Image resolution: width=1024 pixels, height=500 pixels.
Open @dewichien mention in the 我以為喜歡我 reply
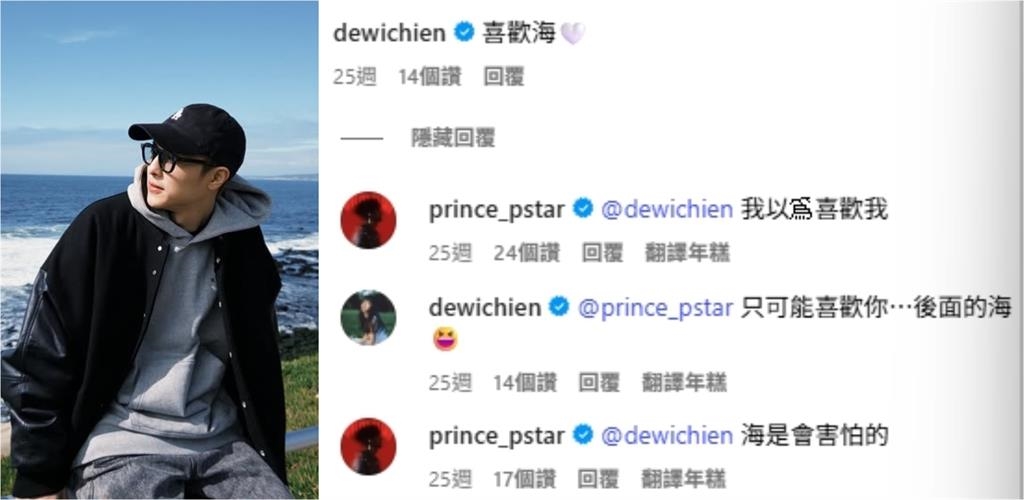(667, 210)
